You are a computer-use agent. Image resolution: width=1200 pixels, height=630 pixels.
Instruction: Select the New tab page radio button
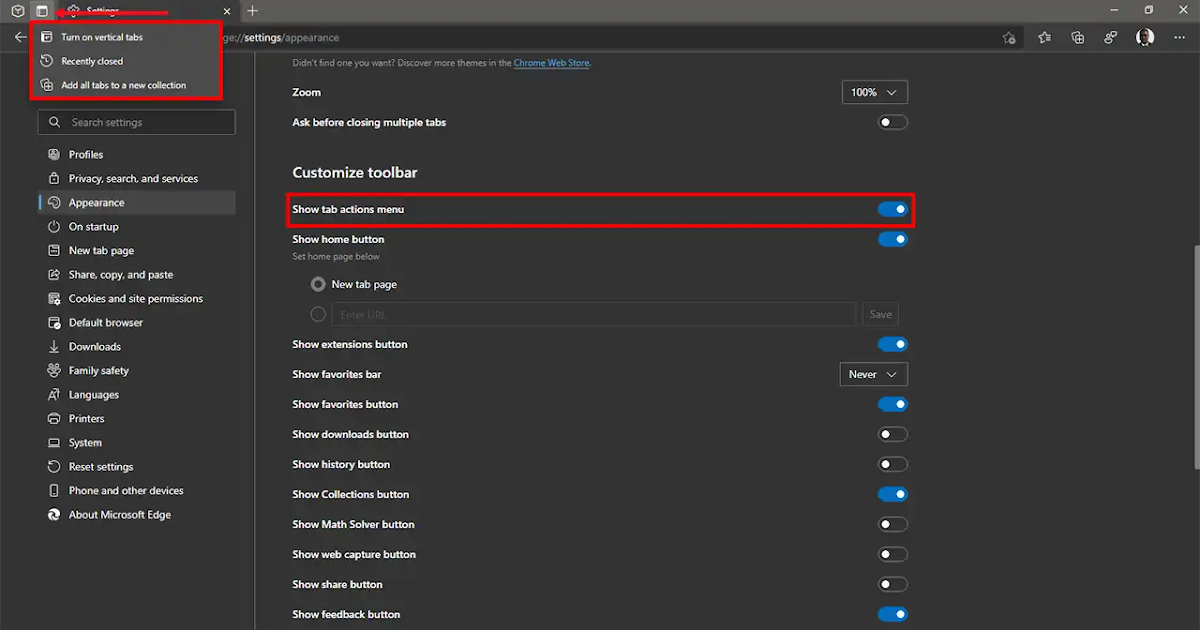[x=317, y=284]
